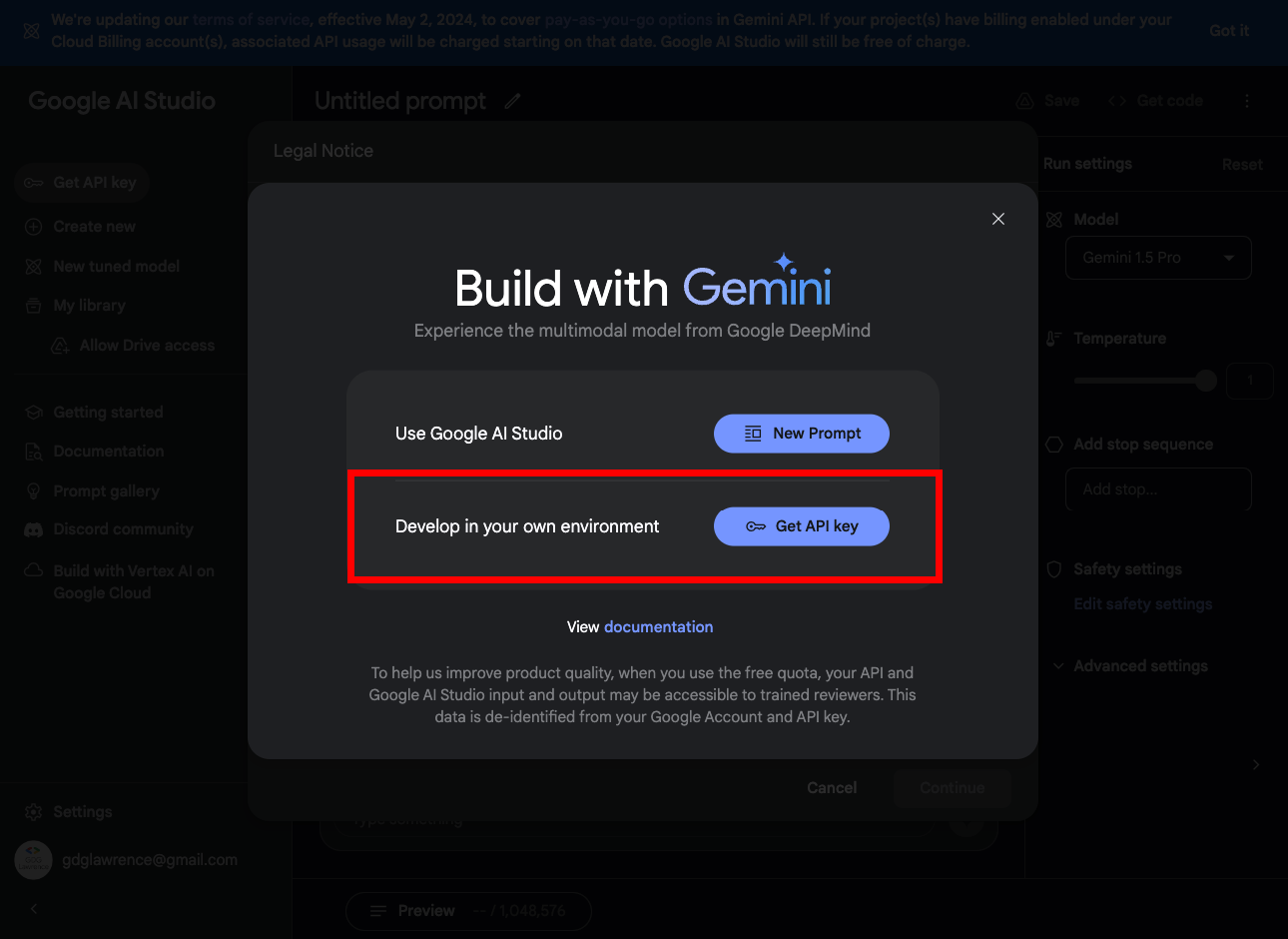1288x939 pixels.
Task: Click the Add stop sequence input field
Action: (x=1158, y=489)
